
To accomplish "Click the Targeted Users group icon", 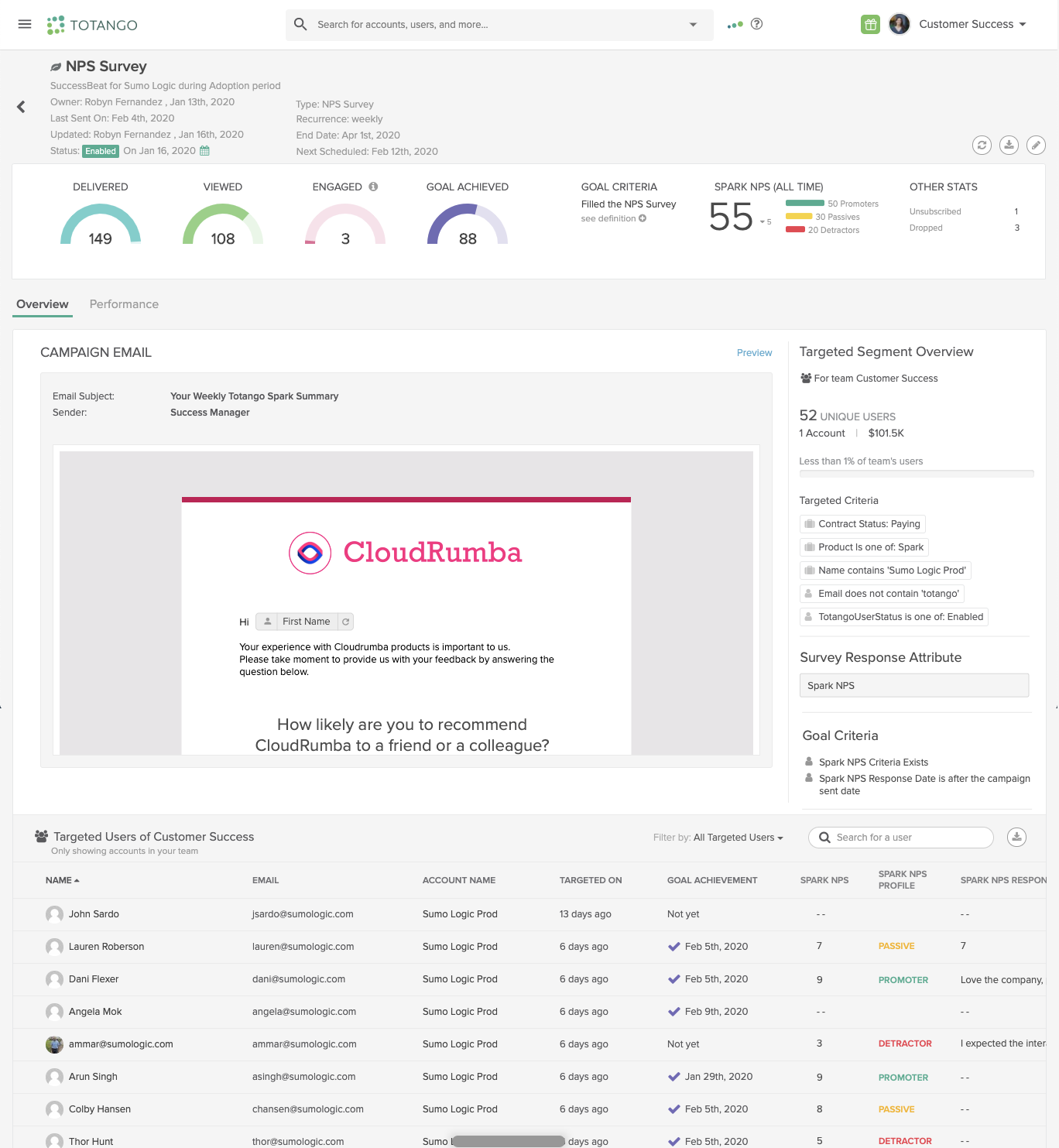I will (x=42, y=836).
